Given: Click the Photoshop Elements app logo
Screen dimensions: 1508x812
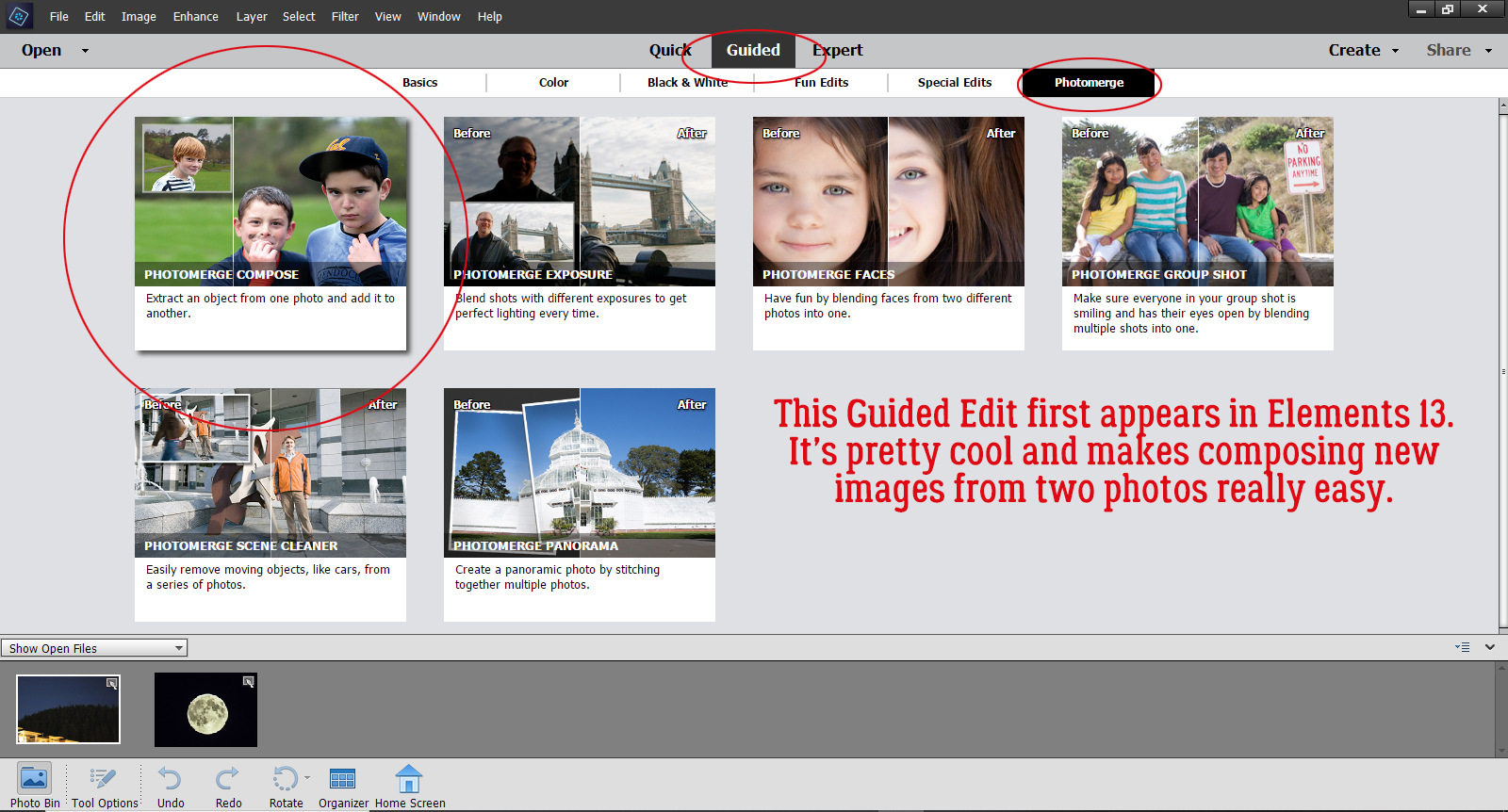Looking at the screenshot, I should pyautogui.click(x=19, y=16).
